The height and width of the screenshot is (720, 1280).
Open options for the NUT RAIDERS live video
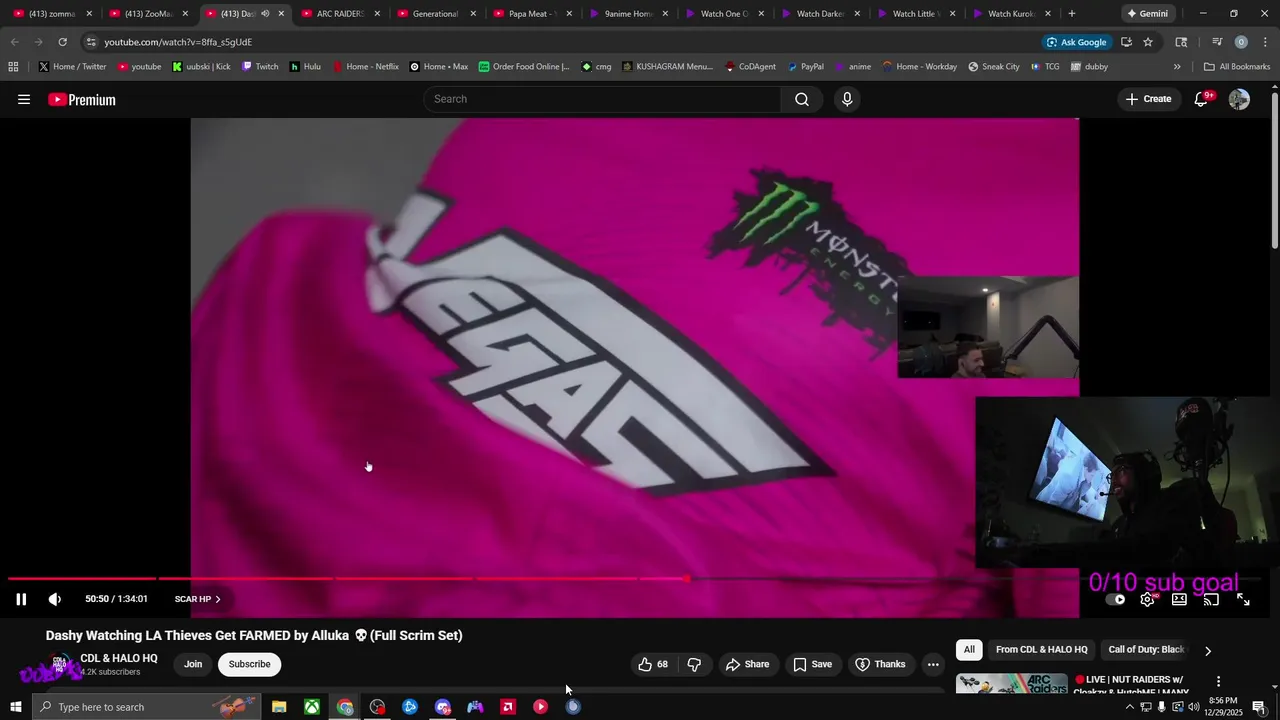(x=1218, y=681)
